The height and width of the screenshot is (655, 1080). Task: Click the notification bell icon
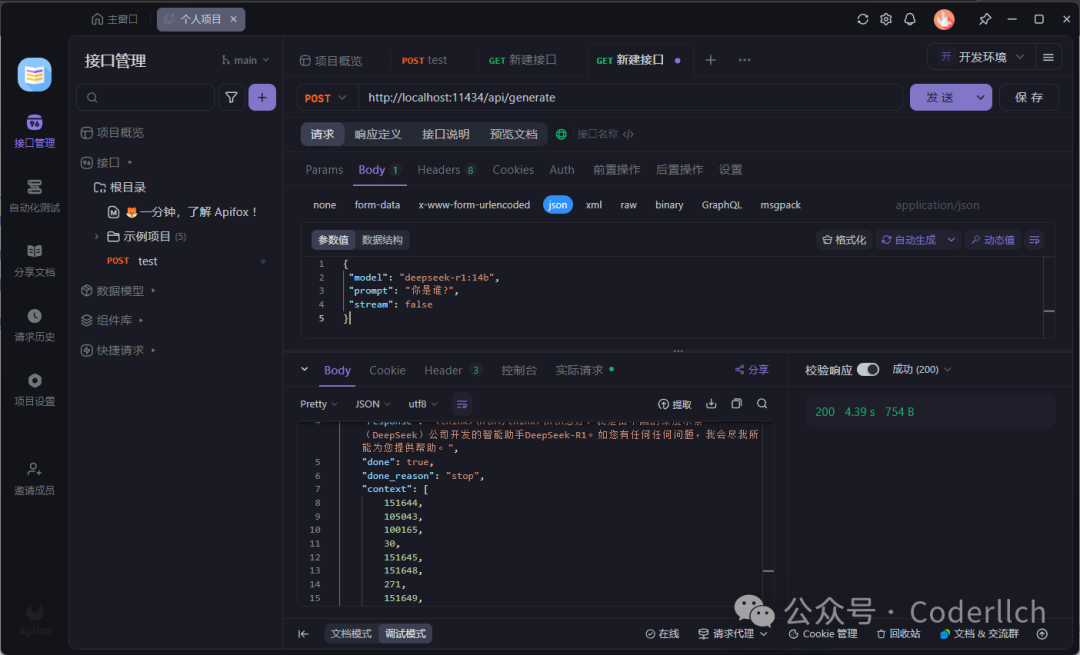click(910, 20)
